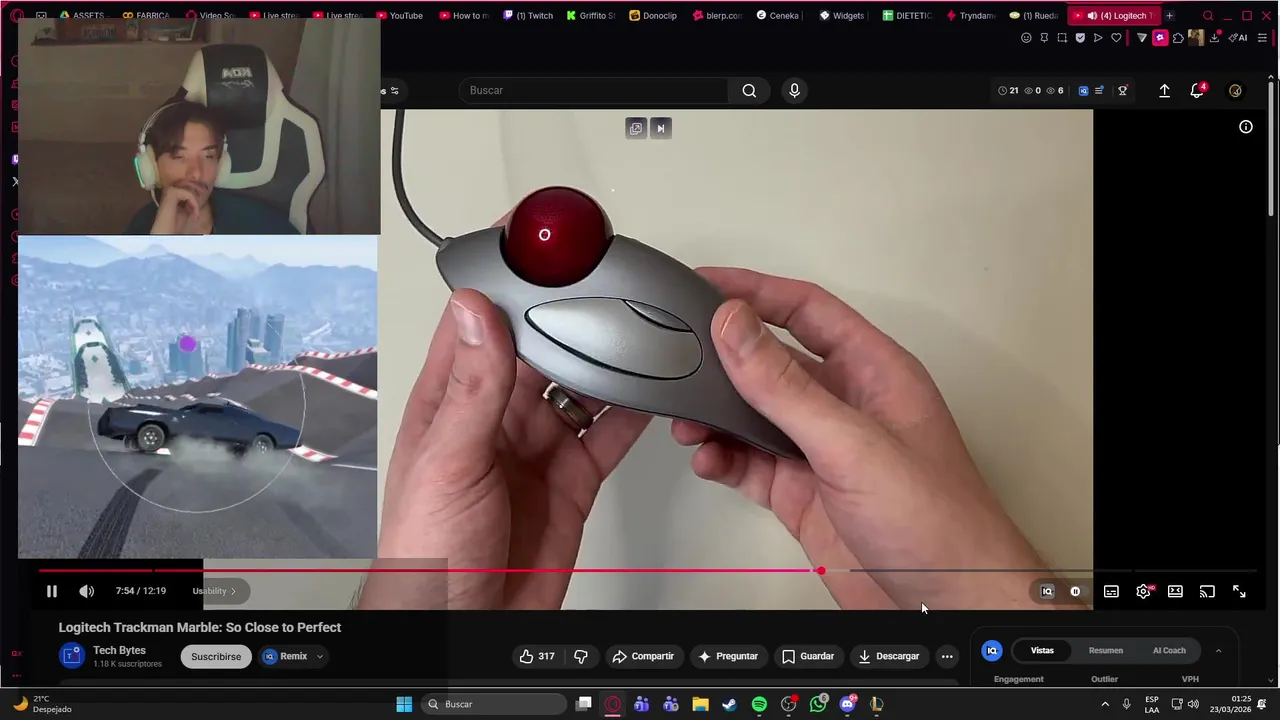1280x720 pixels.
Task: Click the skip-next icon atop the video
Action: pos(660,128)
